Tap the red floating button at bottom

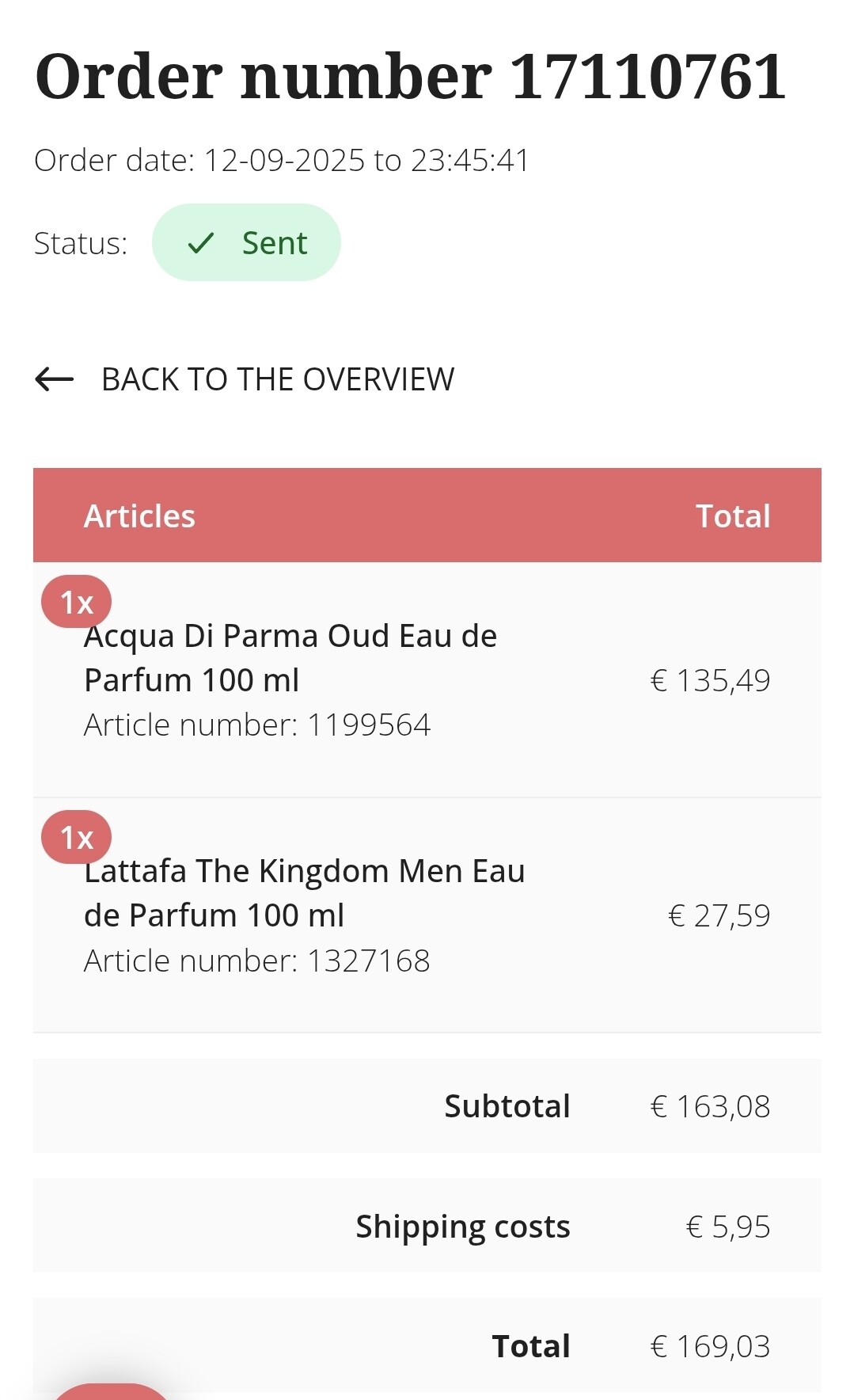[x=112, y=1392]
